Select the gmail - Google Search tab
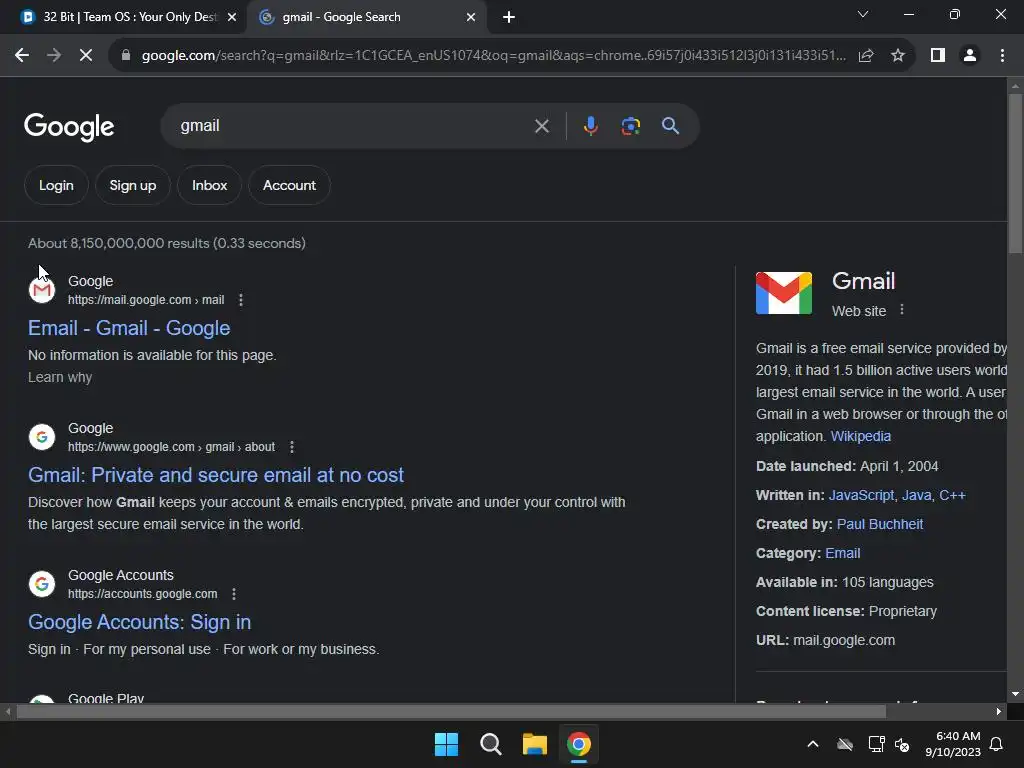Viewport: 1024px width, 768px height. coord(341,17)
